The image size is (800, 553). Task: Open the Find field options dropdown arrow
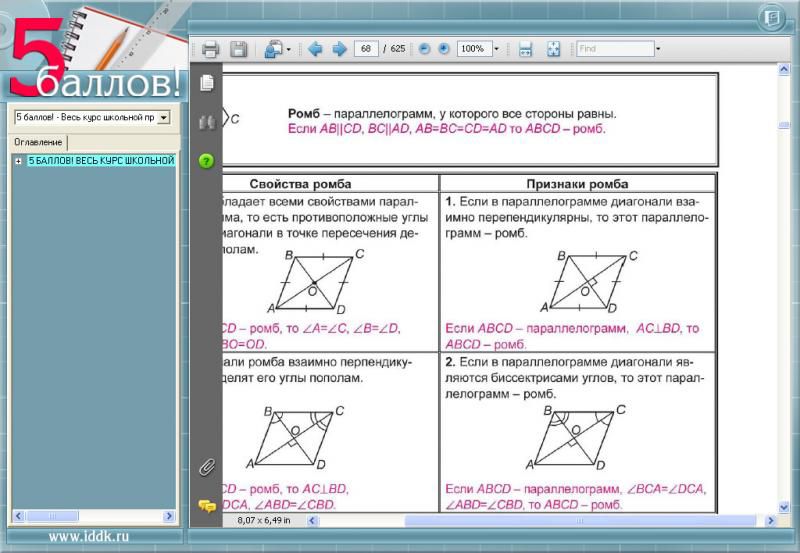[x=657, y=48]
